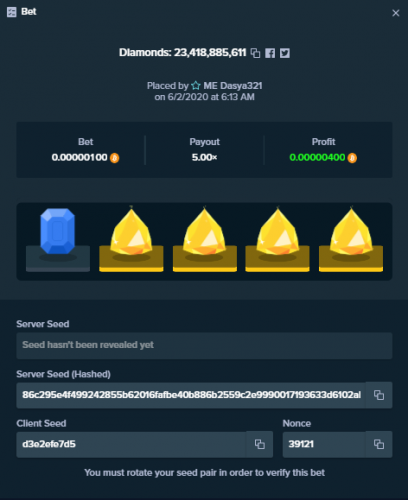Click the 5.00× payout value
Viewport: 408px width, 500px height.
point(204,157)
